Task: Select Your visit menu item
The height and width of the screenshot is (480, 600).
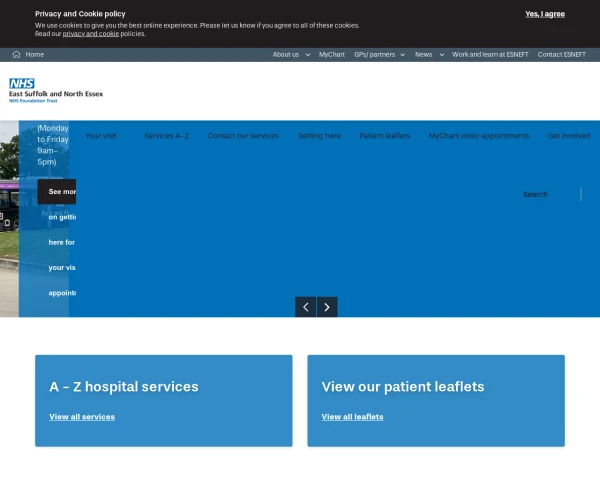Action: [x=101, y=136]
